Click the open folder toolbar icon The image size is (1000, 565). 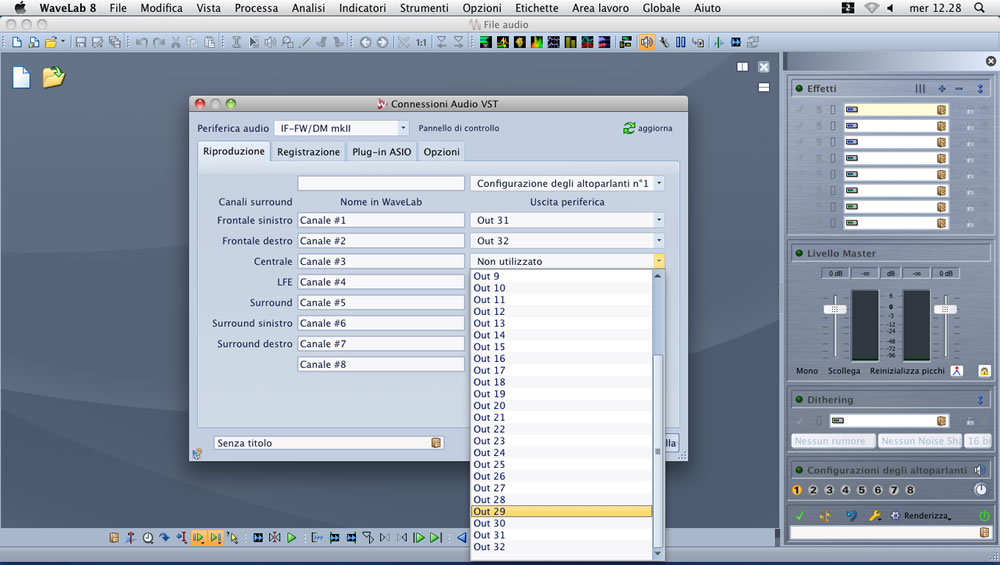[50, 42]
